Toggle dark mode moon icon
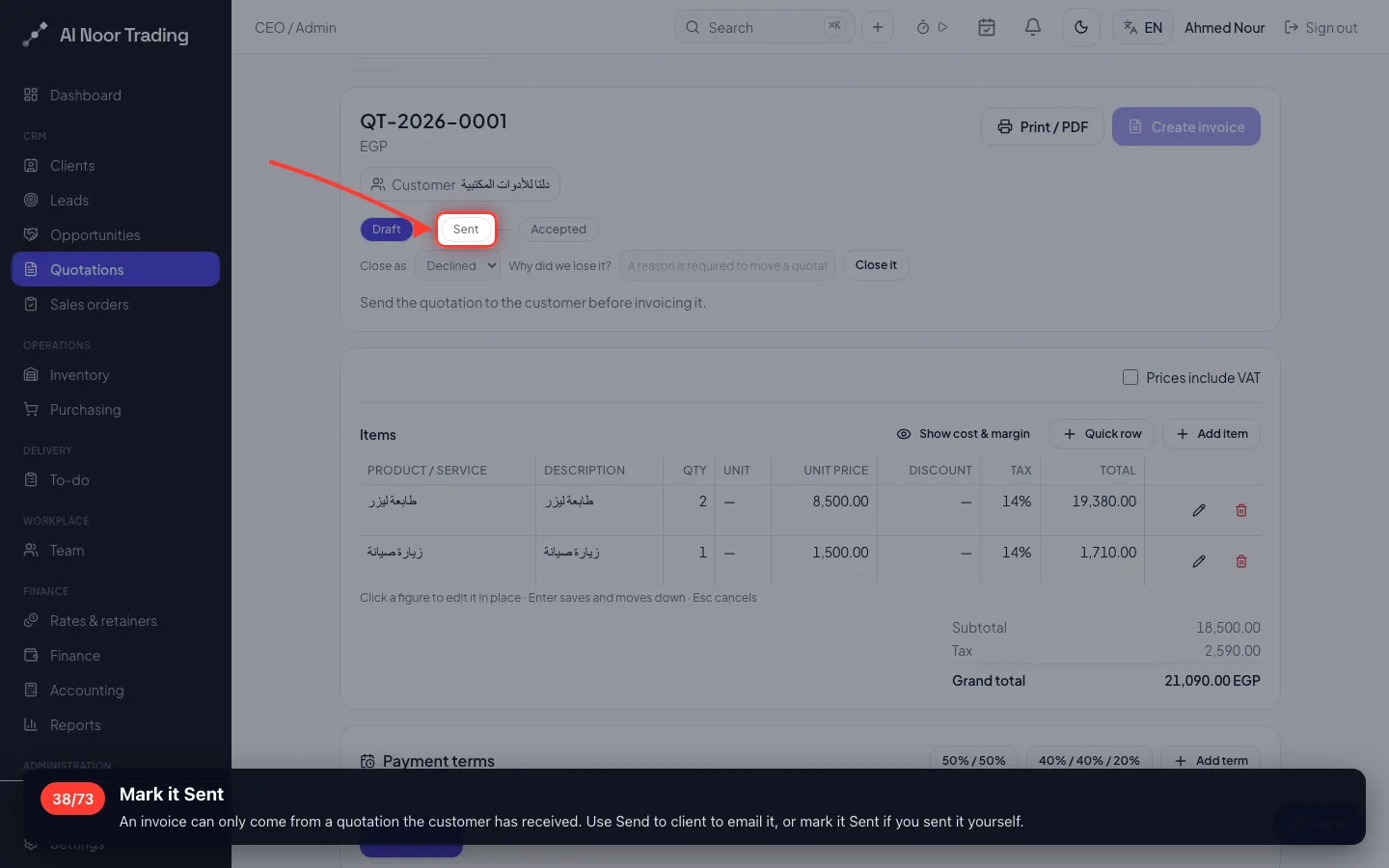1389x868 pixels. coord(1080,27)
